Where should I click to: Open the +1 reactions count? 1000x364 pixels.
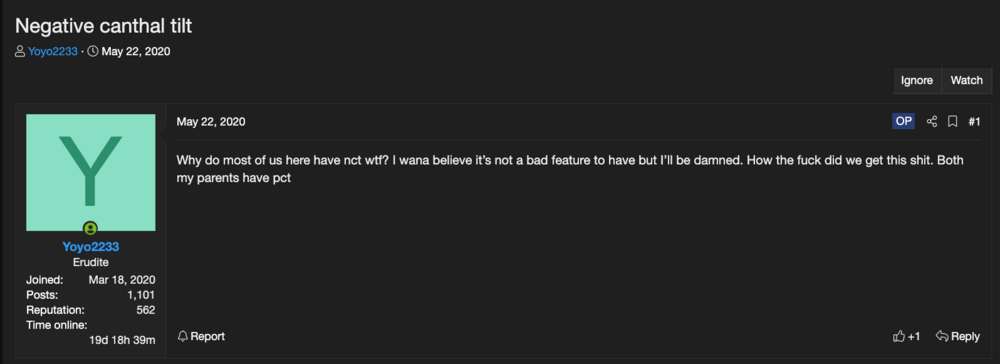click(x=914, y=337)
